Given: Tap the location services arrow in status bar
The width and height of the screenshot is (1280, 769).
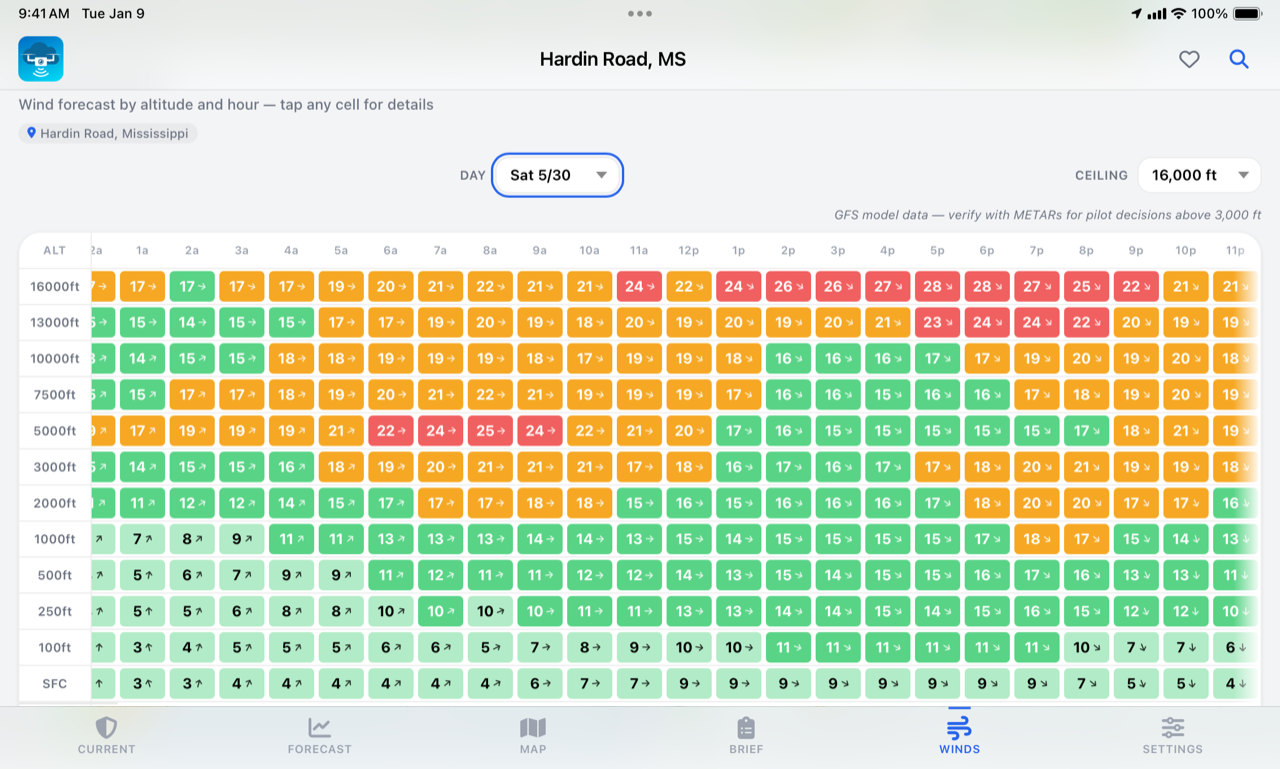Looking at the screenshot, I should [x=1136, y=14].
